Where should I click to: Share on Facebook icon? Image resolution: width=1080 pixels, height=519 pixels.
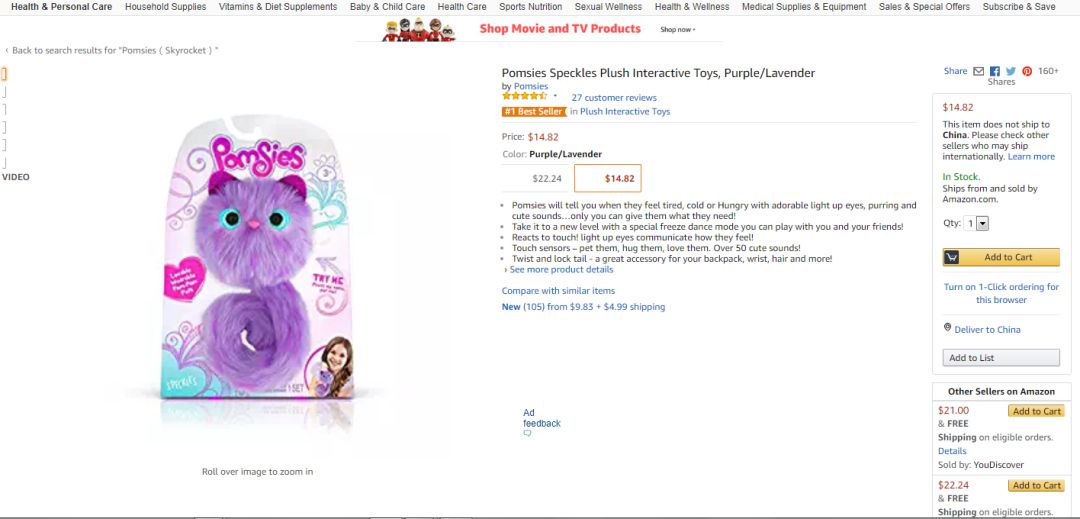coord(995,71)
